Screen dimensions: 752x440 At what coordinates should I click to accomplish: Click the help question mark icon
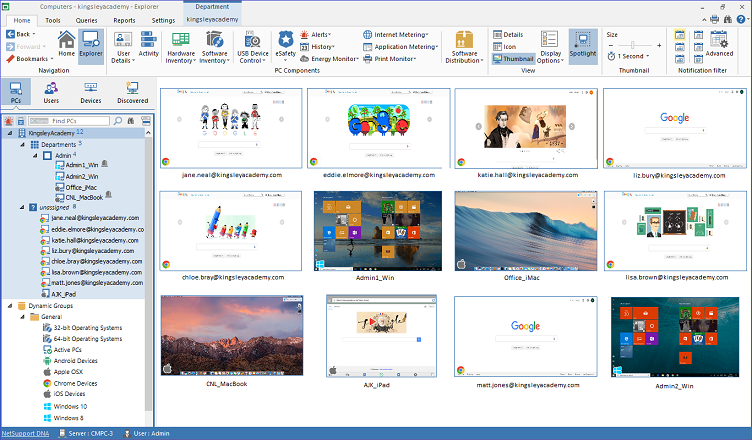pos(741,19)
